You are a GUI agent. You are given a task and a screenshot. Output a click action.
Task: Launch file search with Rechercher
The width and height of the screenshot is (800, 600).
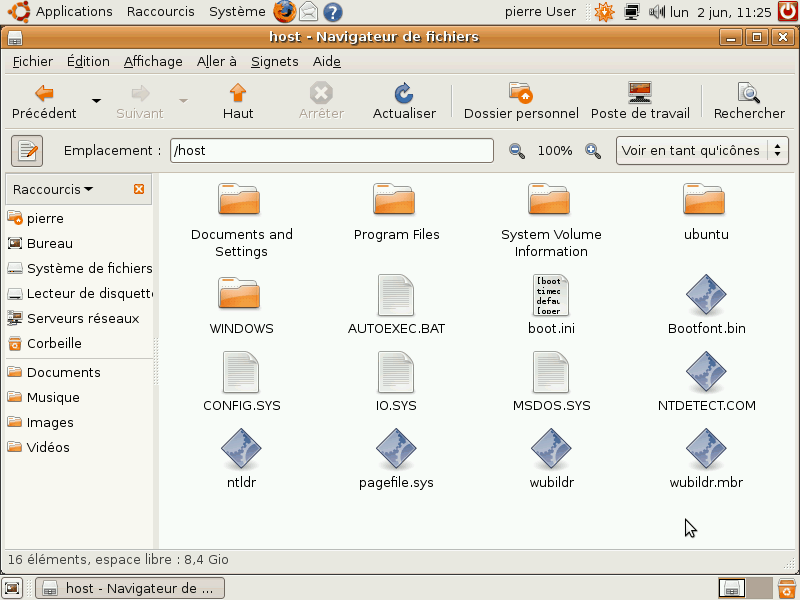point(749,102)
